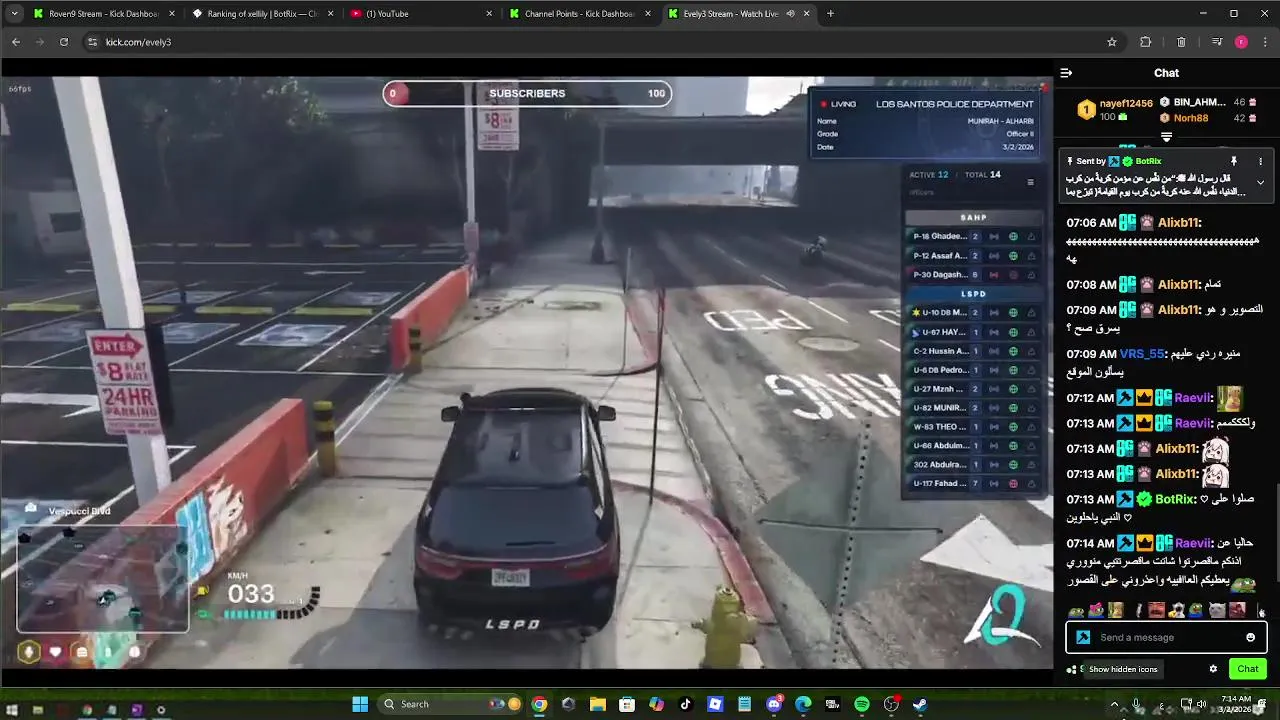Switch to Rover9 Stream Kick Dashboard tab
This screenshot has width=1280, height=720.
point(104,14)
